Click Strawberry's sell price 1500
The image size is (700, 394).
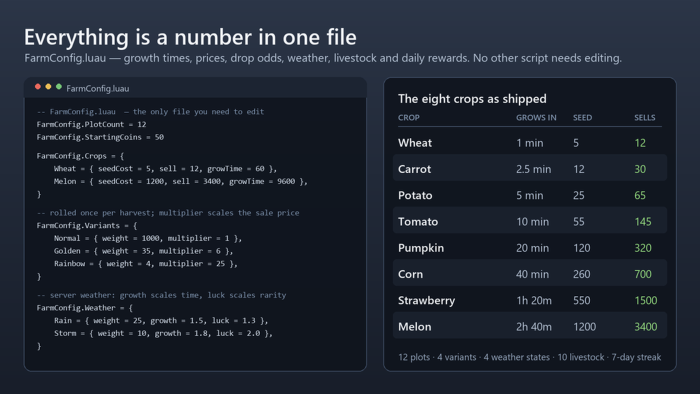click(646, 301)
